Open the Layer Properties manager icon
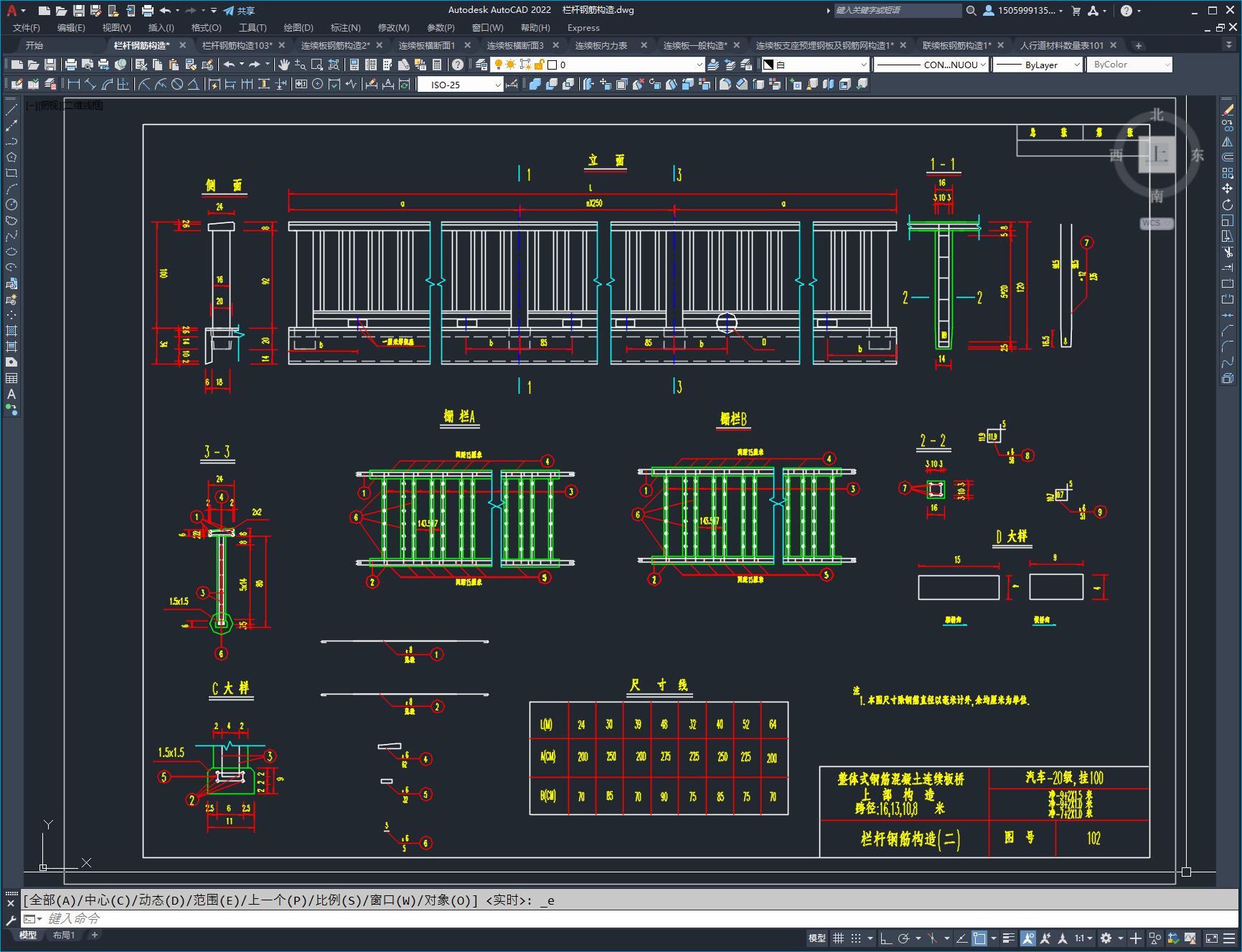Image resolution: width=1242 pixels, height=952 pixels. (x=481, y=65)
